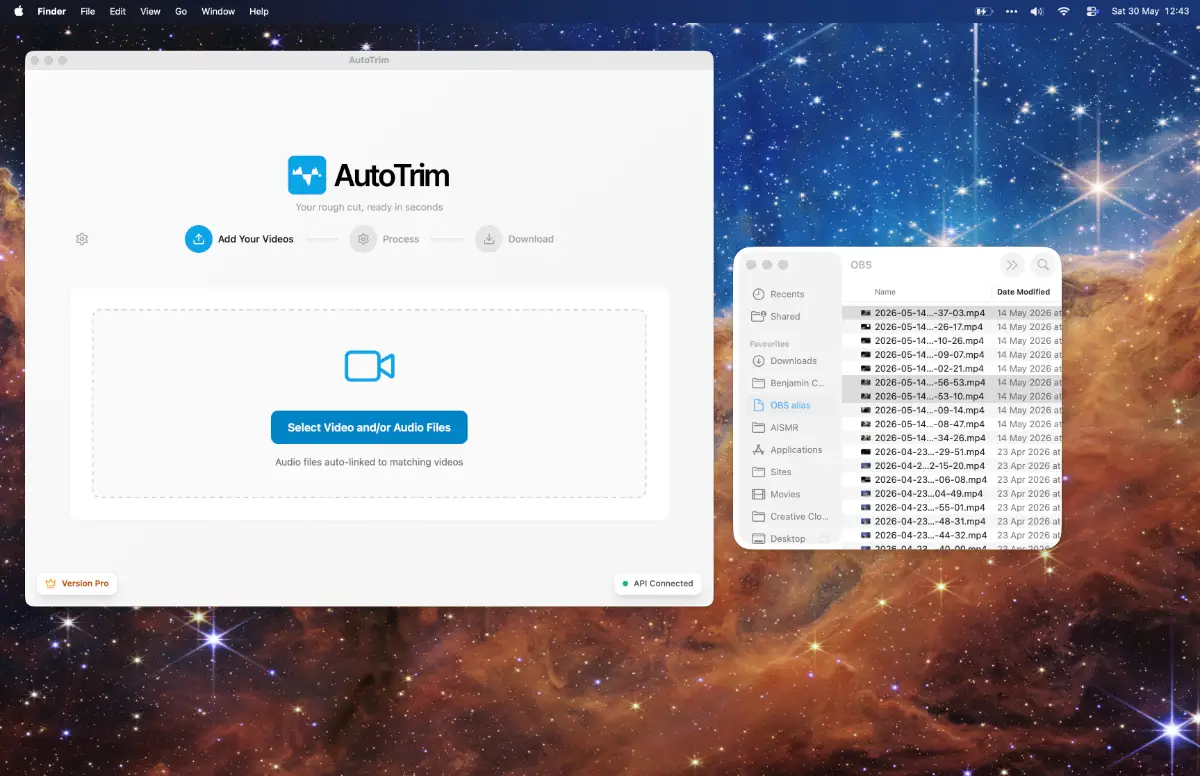Screen dimensions: 1200x776
Task: Click the video camera icon in drop zone
Action: (369, 366)
